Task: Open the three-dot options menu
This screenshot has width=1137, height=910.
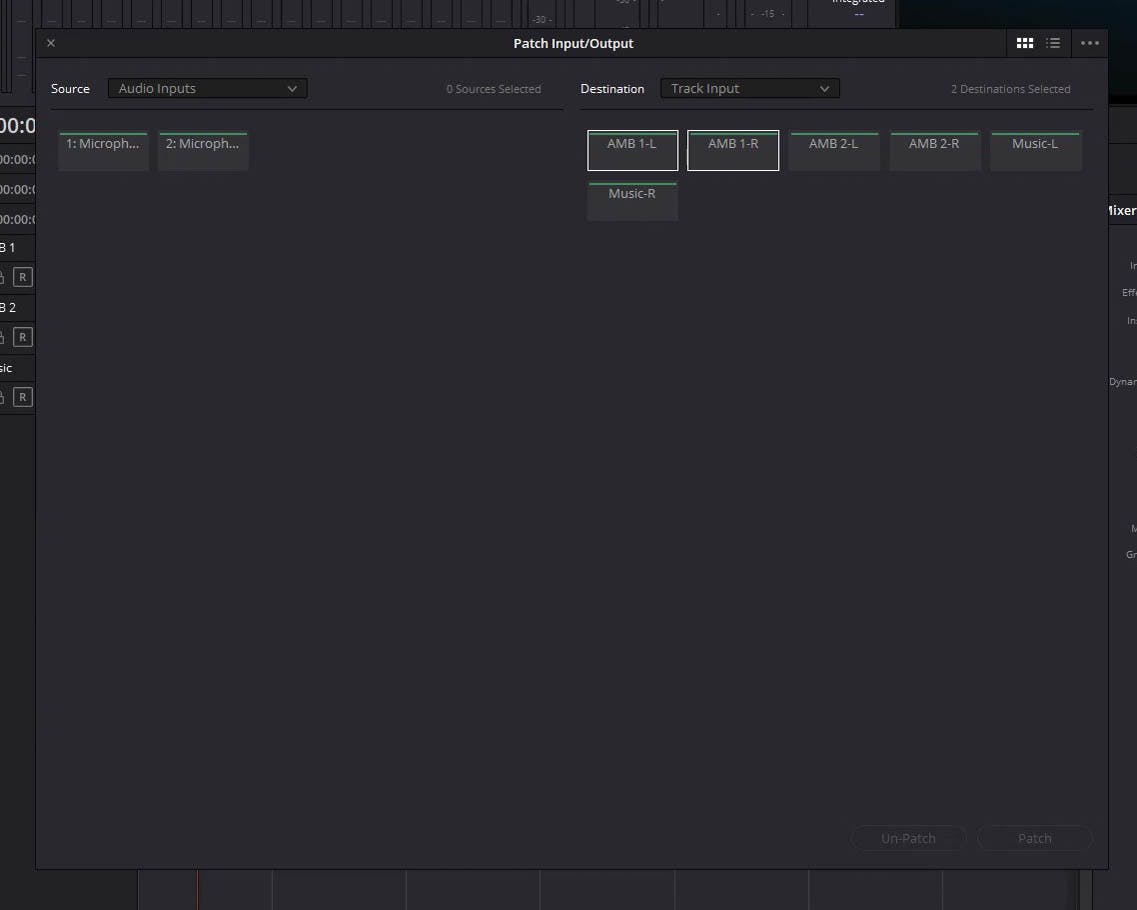Action: click(1090, 43)
